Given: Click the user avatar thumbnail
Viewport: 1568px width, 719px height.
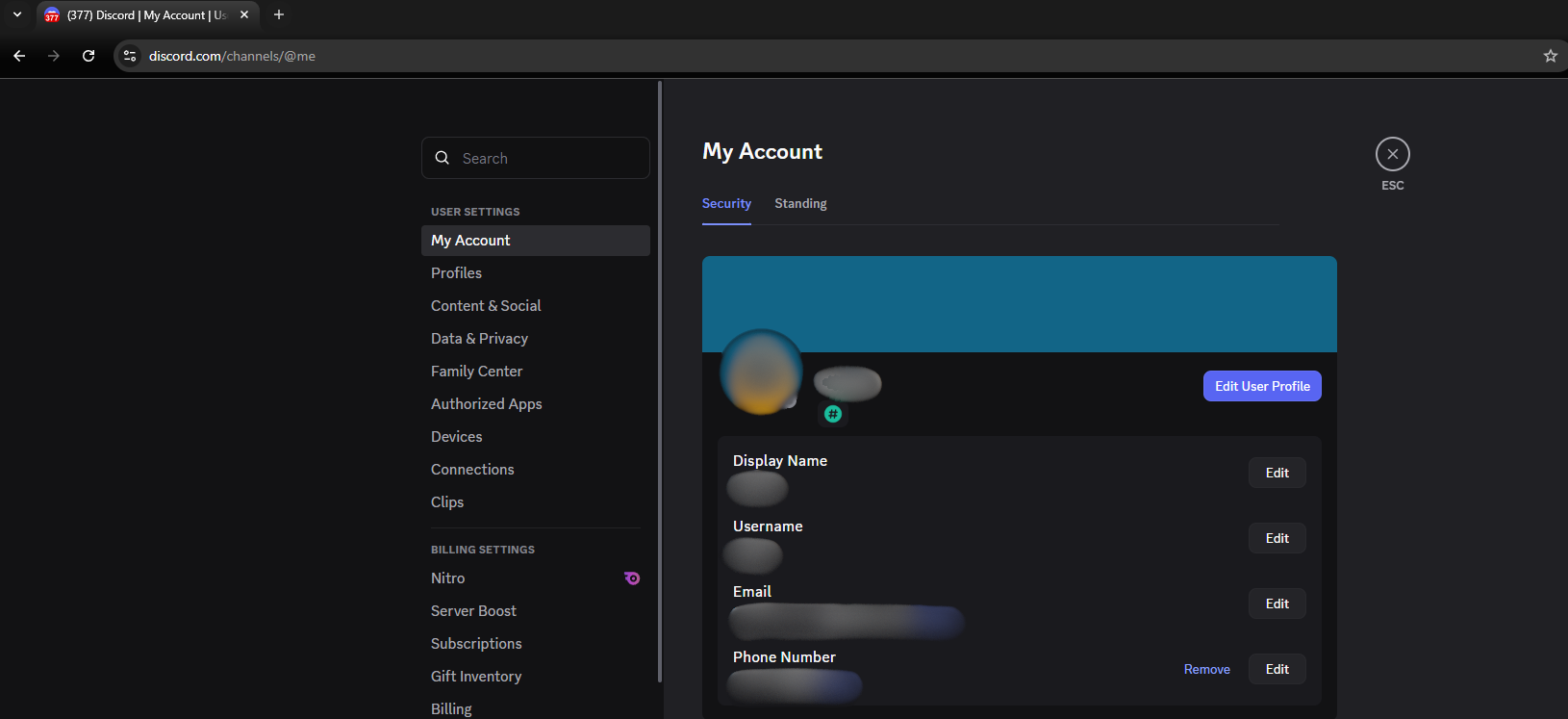Looking at the screenshot, I should pos(761,372).
